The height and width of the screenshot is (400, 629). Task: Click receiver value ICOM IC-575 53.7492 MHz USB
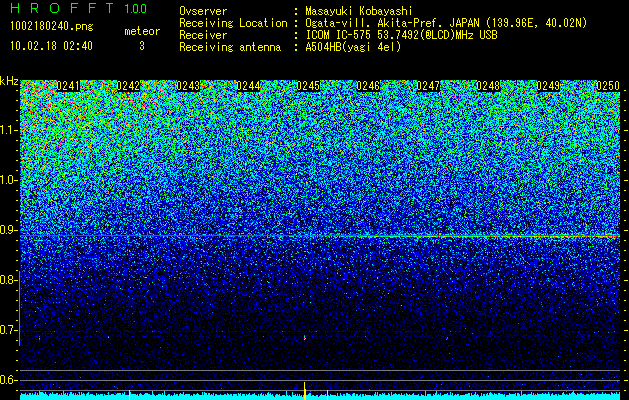pos(401,35)
